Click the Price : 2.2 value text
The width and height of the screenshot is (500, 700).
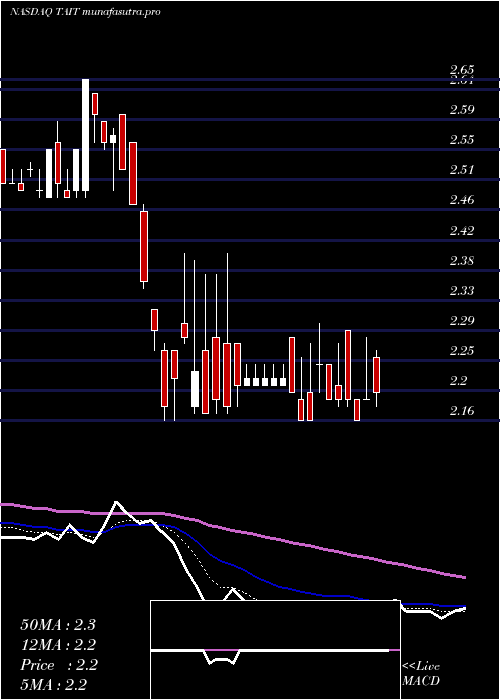pos(59,665)
